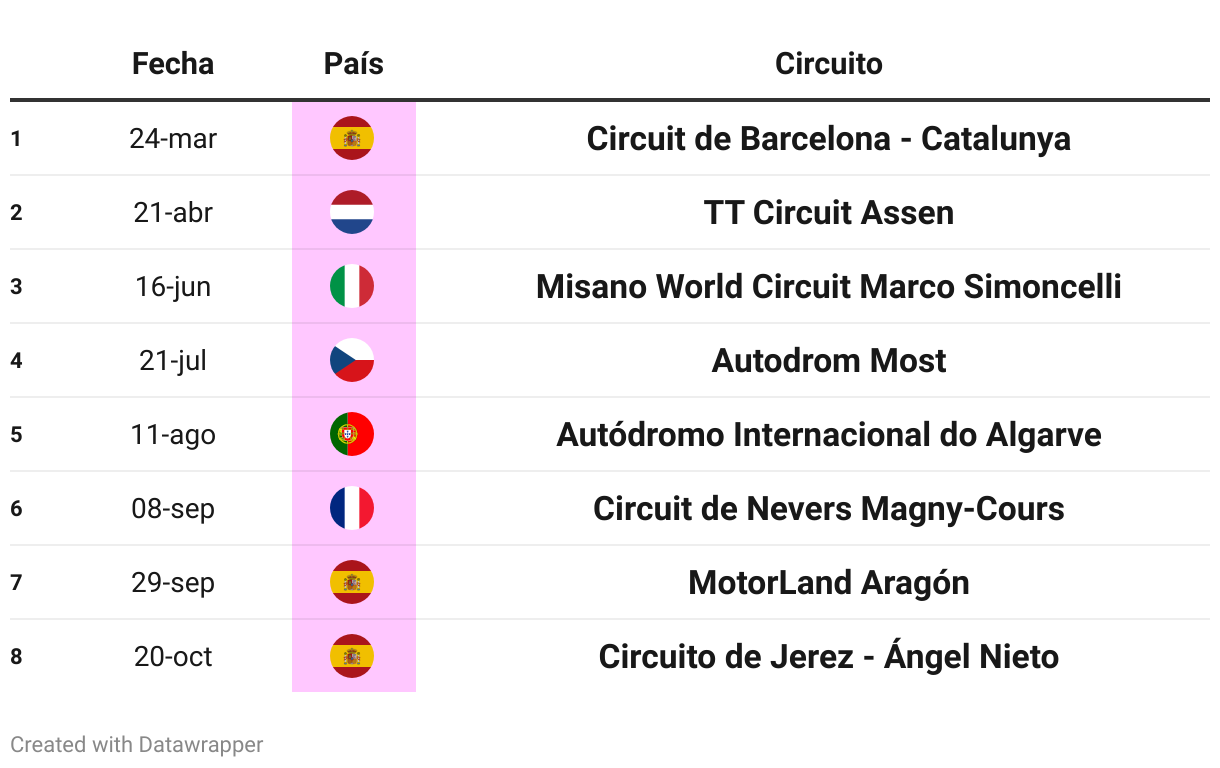Click Circuito de Jerez - Ángel Nieto

pos(829,656)
